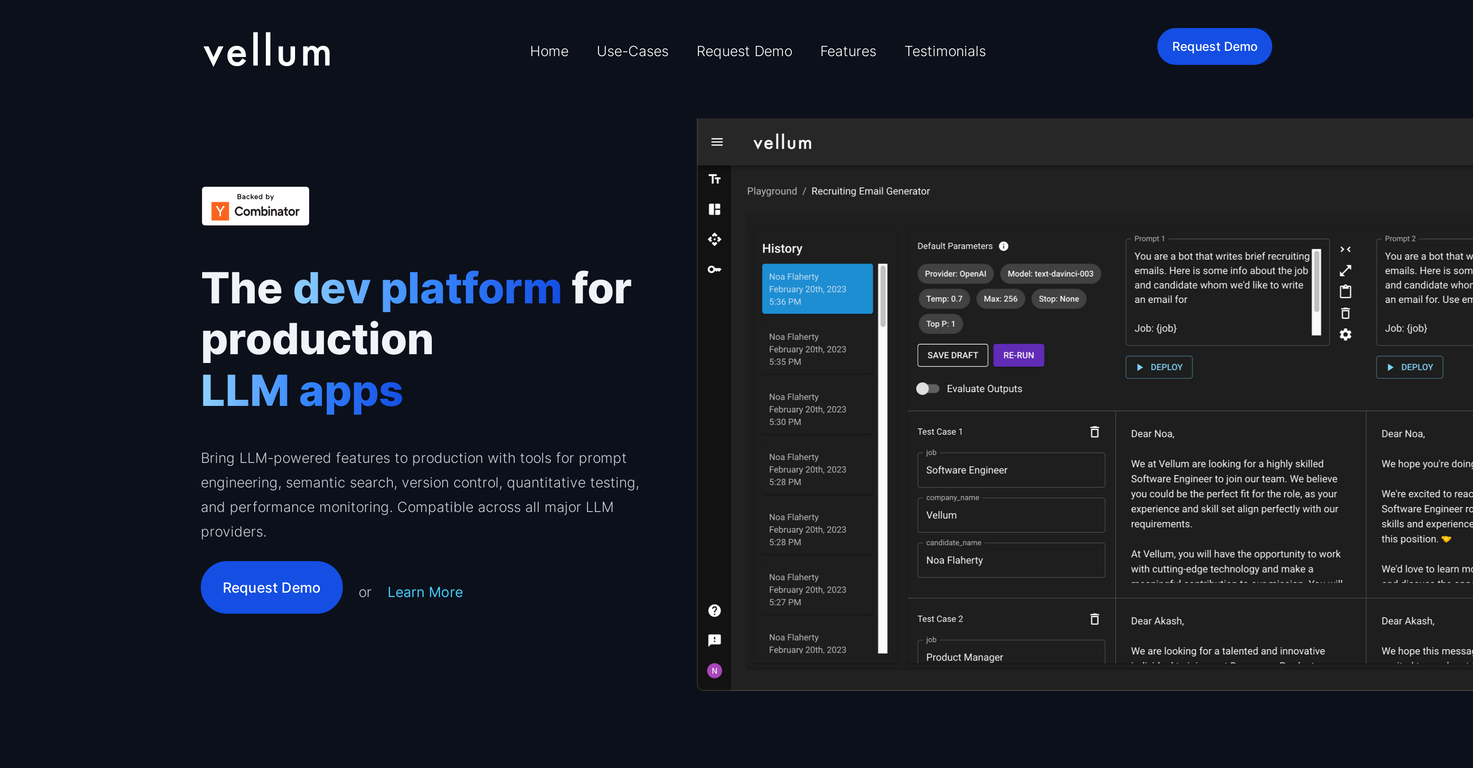Open the dashboard layout sidebar icon

point(714,209)
